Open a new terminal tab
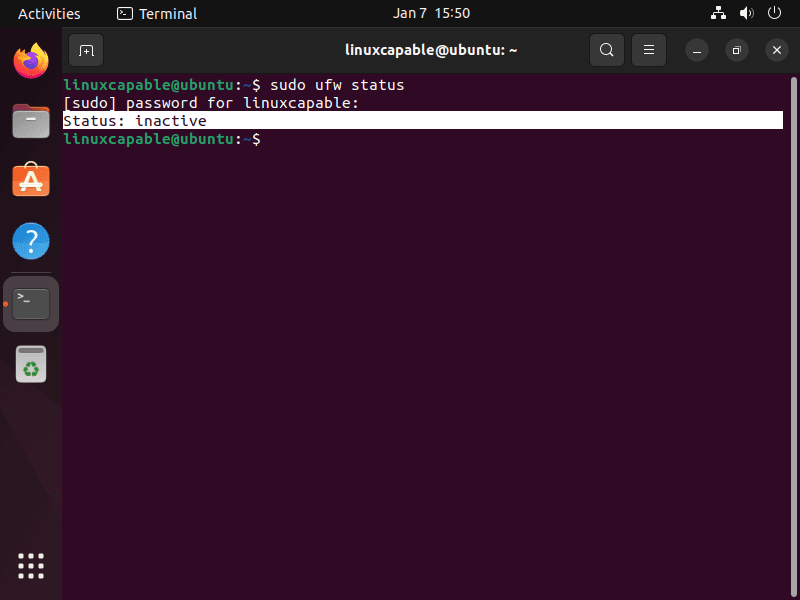The image size is (800, 600). tap(85, 49)
